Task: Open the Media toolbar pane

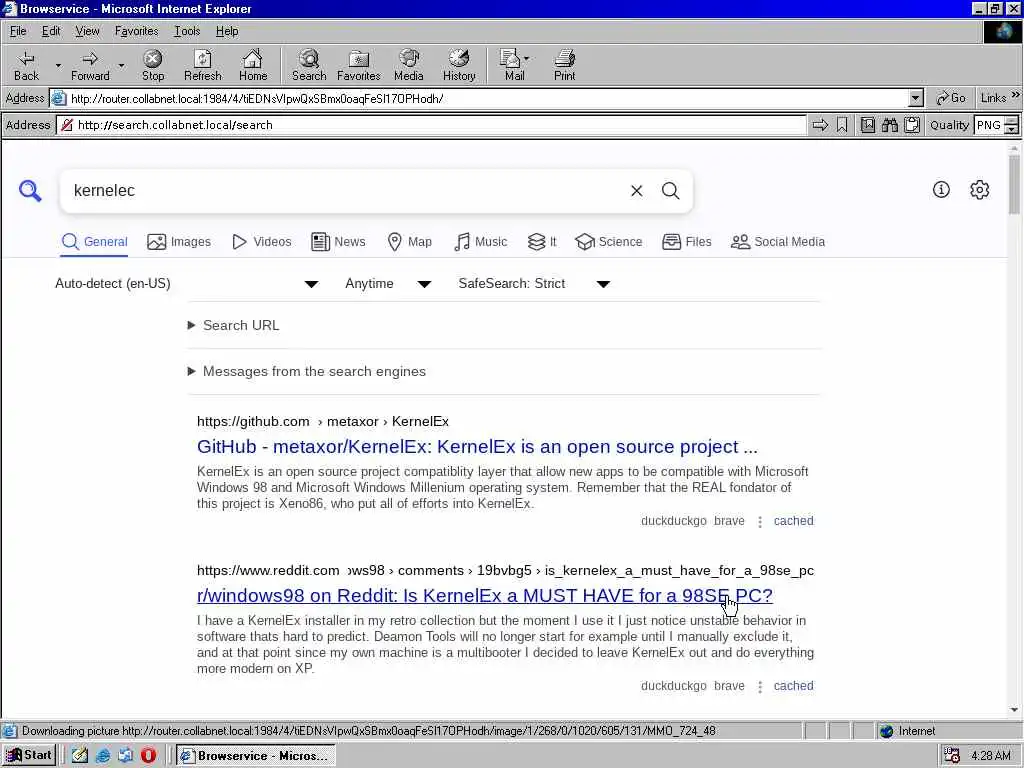Action: pos(409,65)
